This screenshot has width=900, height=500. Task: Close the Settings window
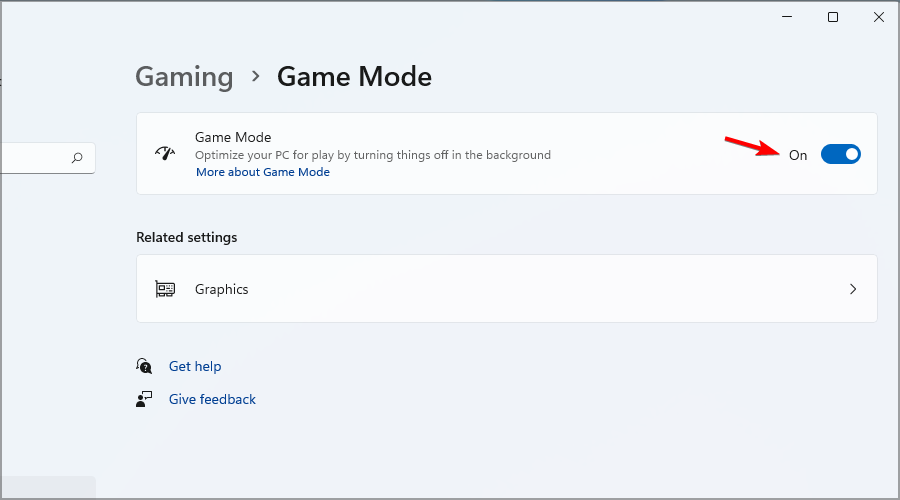click(x=879, y=17)
